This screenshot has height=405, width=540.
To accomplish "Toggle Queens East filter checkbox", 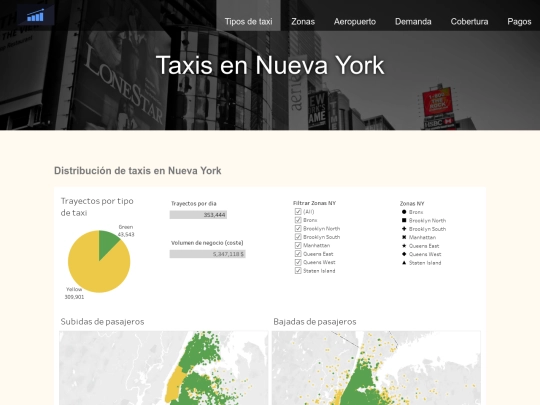I will click(x=298, y=254).
